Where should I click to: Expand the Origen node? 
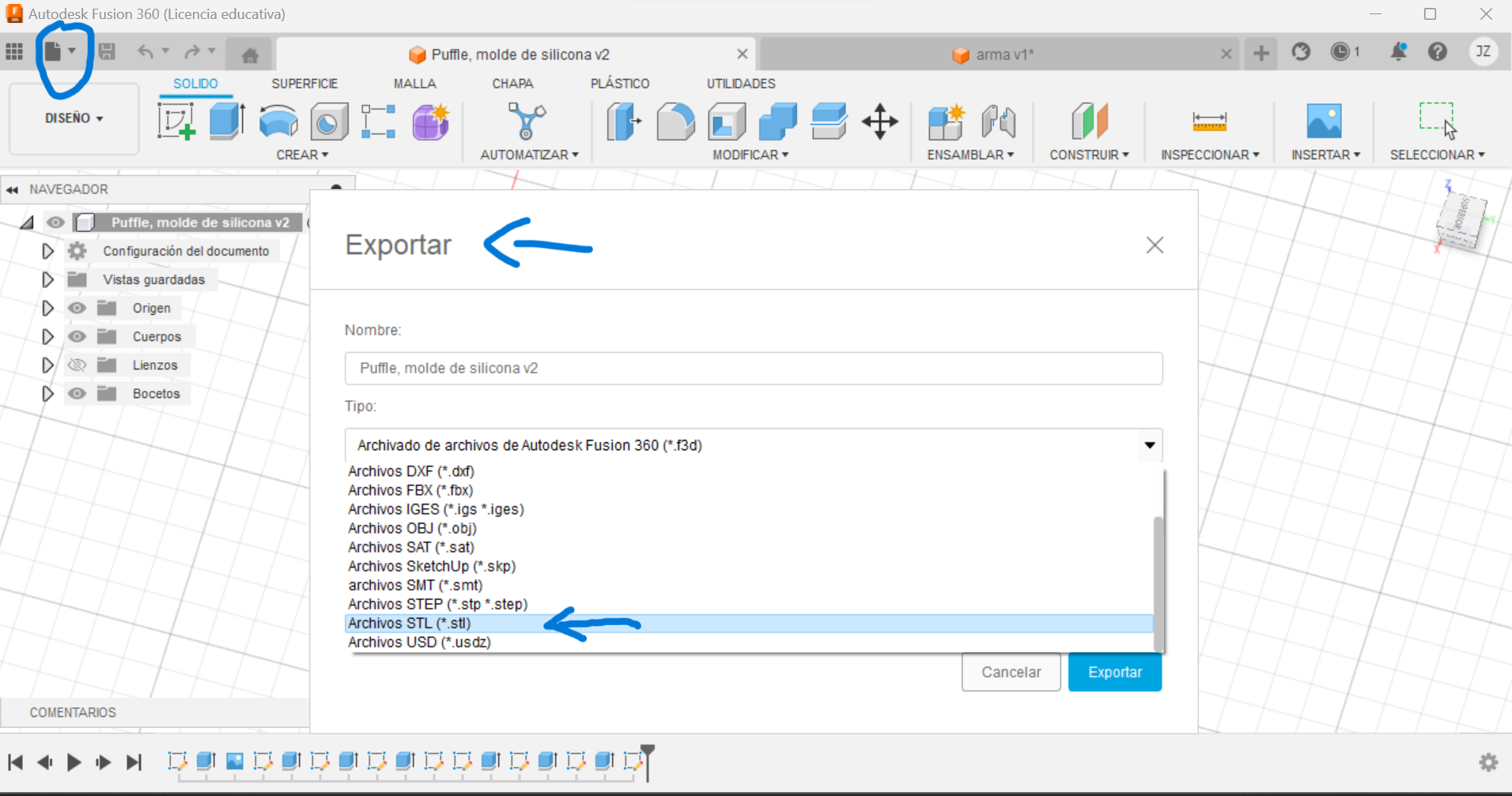click(x=47, y=308)
